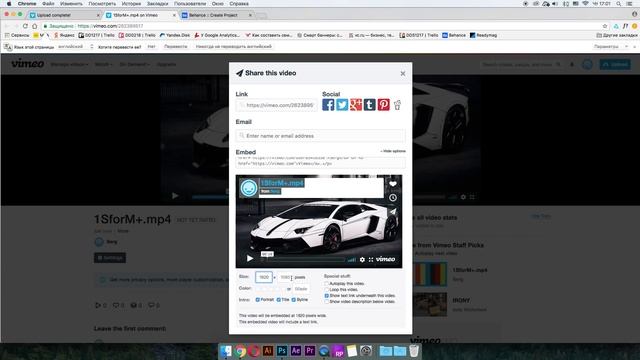Click the embed code text box
The height and width of the screenshot is (360, 640).
(320, 162)
